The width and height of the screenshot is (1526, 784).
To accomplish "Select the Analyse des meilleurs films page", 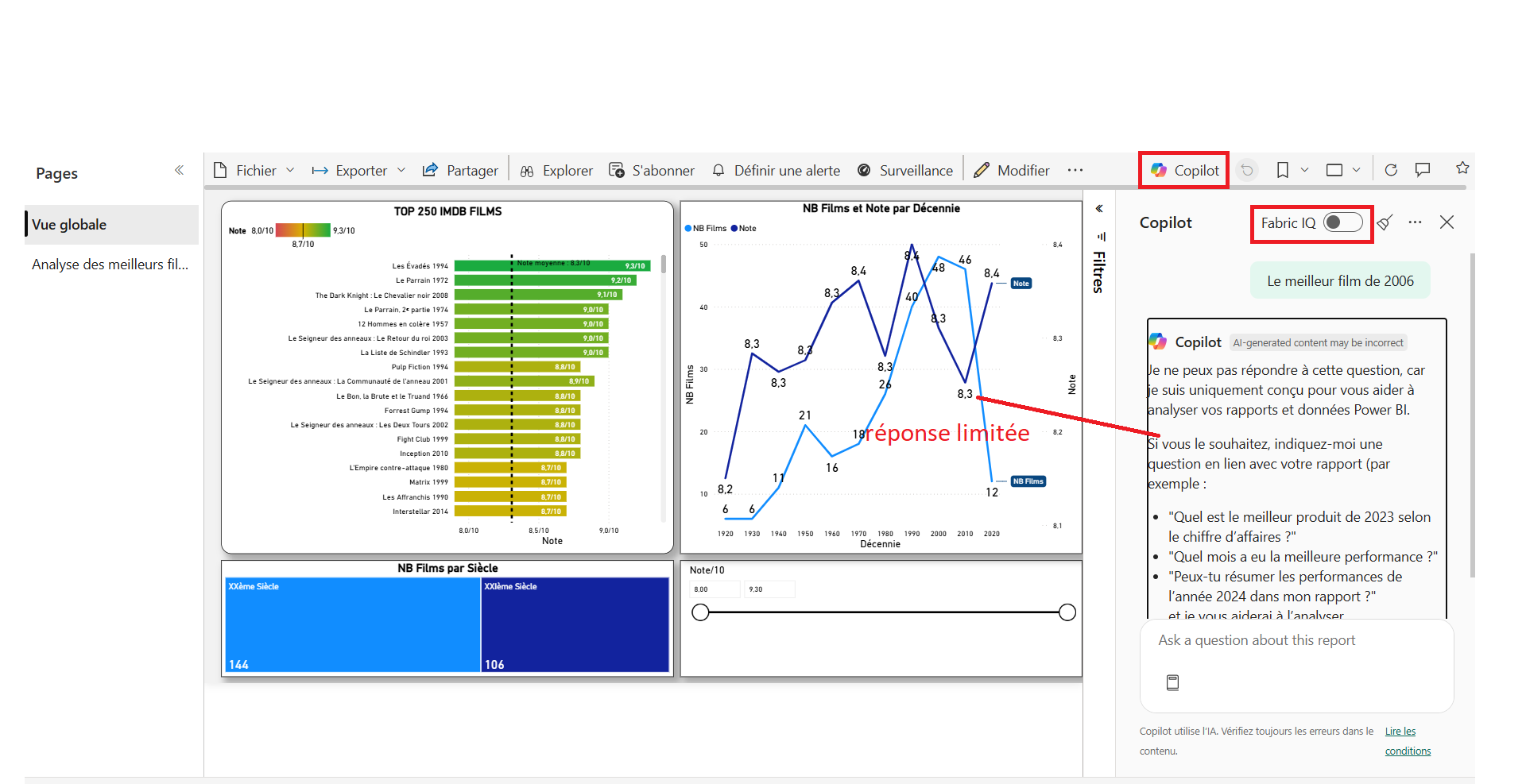I will point(110,265).
